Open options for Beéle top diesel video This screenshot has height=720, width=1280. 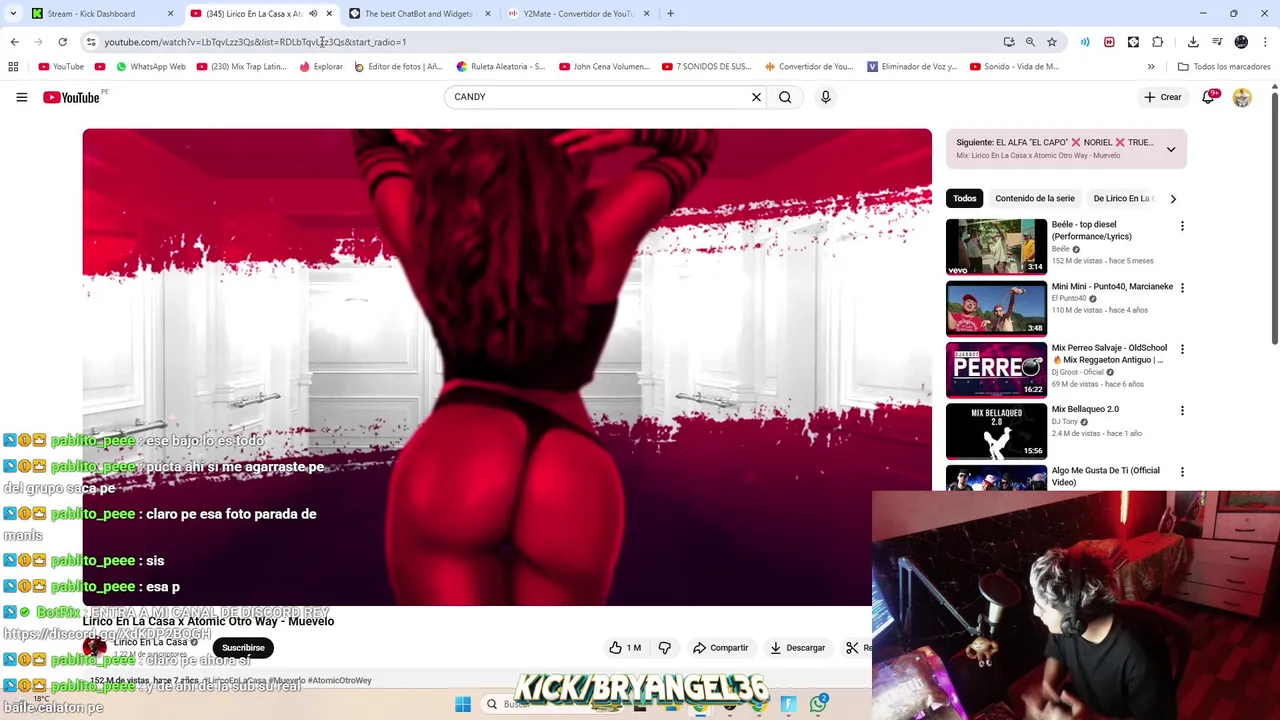[x=1182, y=226]
